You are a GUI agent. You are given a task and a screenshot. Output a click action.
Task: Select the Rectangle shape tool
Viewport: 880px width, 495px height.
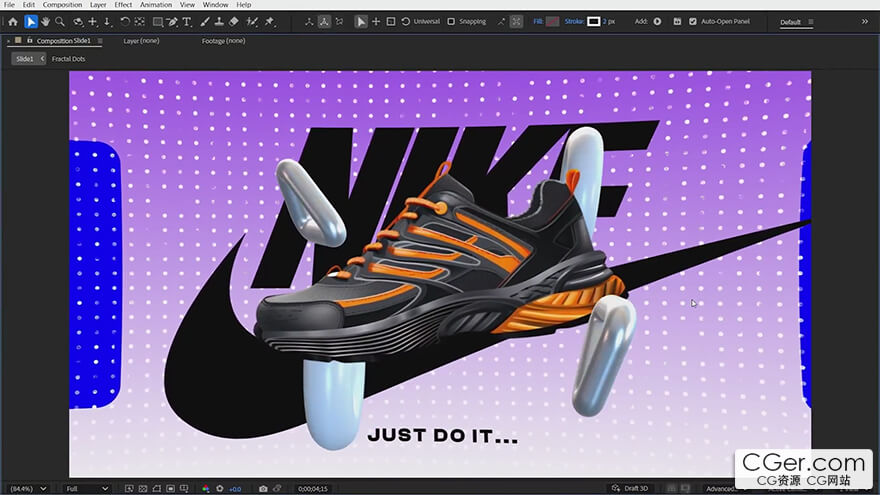pyautogui.click(x=158, y=22)
